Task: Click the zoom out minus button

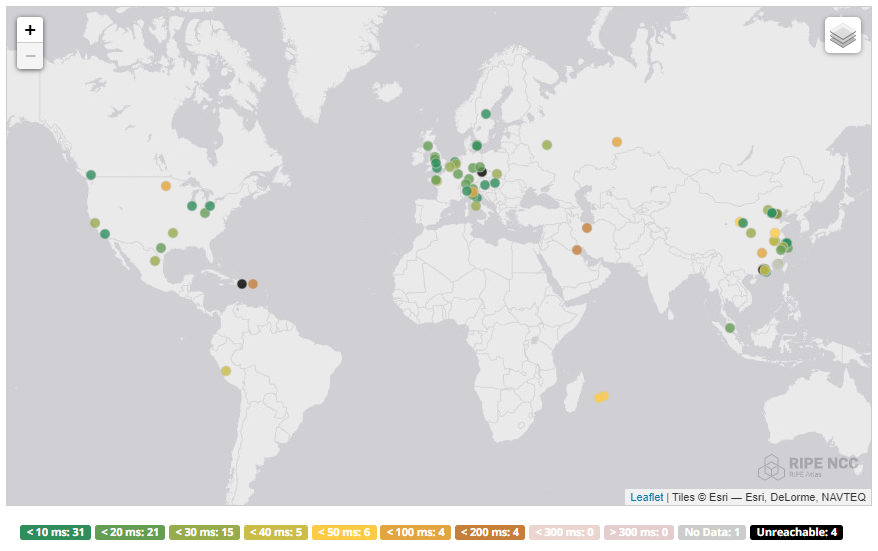Action: [x=30, y=56]
